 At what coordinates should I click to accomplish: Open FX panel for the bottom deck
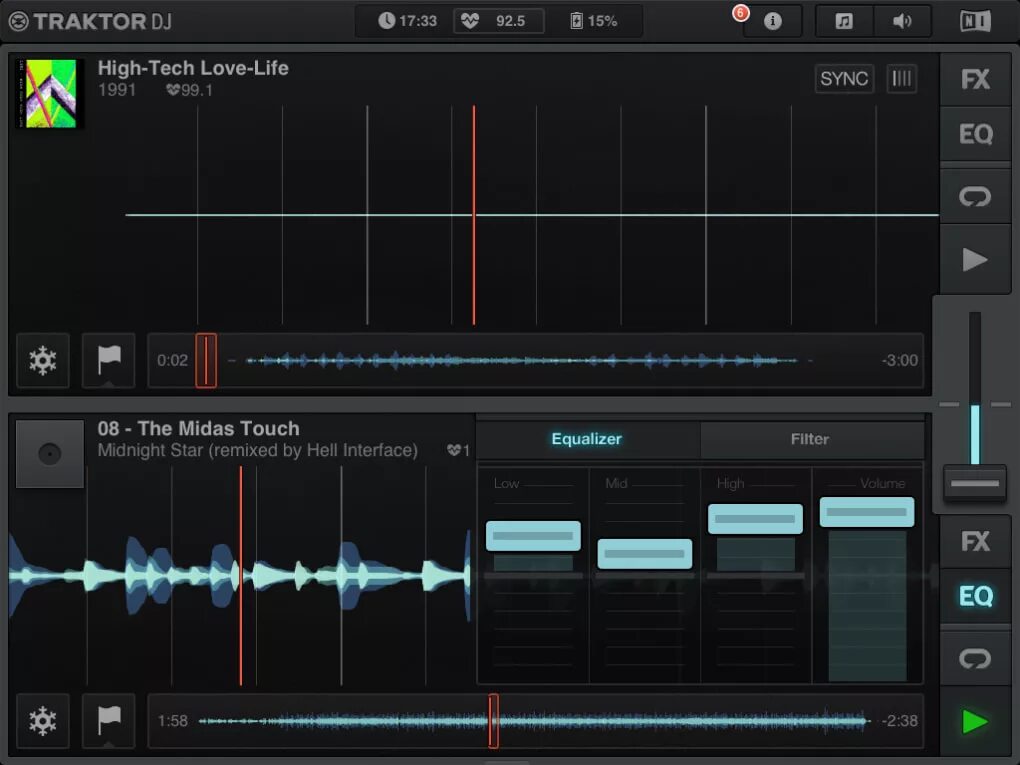(x=975, y=541)
